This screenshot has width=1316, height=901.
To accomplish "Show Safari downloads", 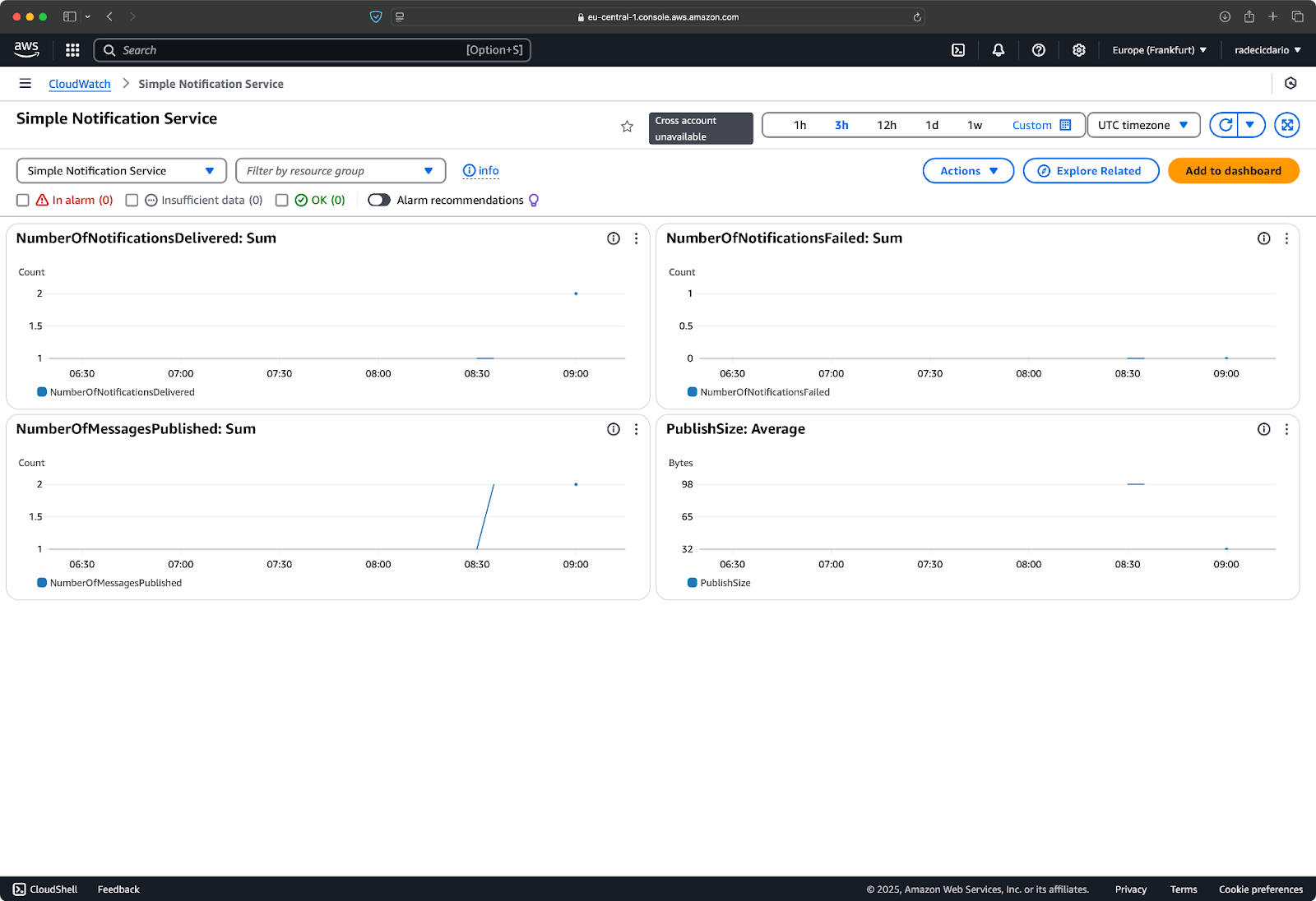I will pyautogui.click(x=1225, y=16).
